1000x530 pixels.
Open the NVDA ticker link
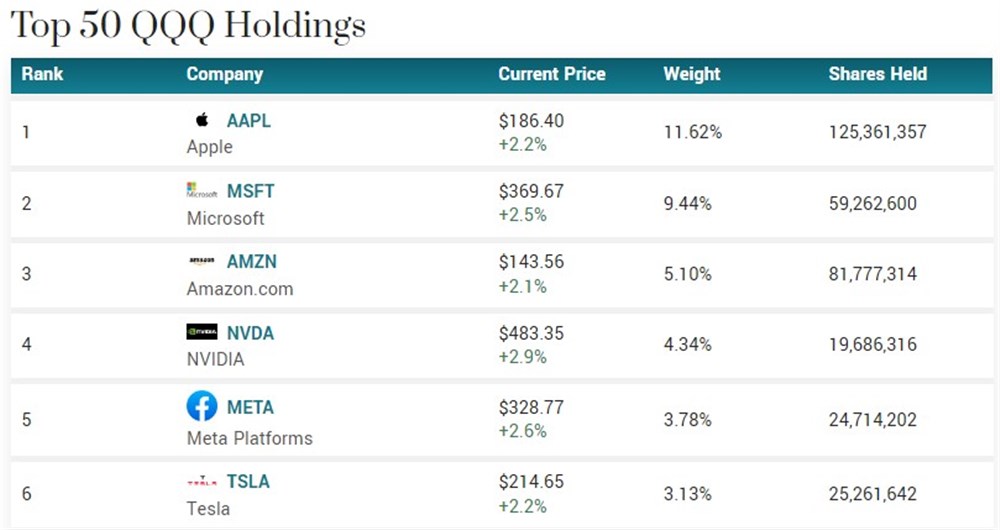click(x=250, y=333)
